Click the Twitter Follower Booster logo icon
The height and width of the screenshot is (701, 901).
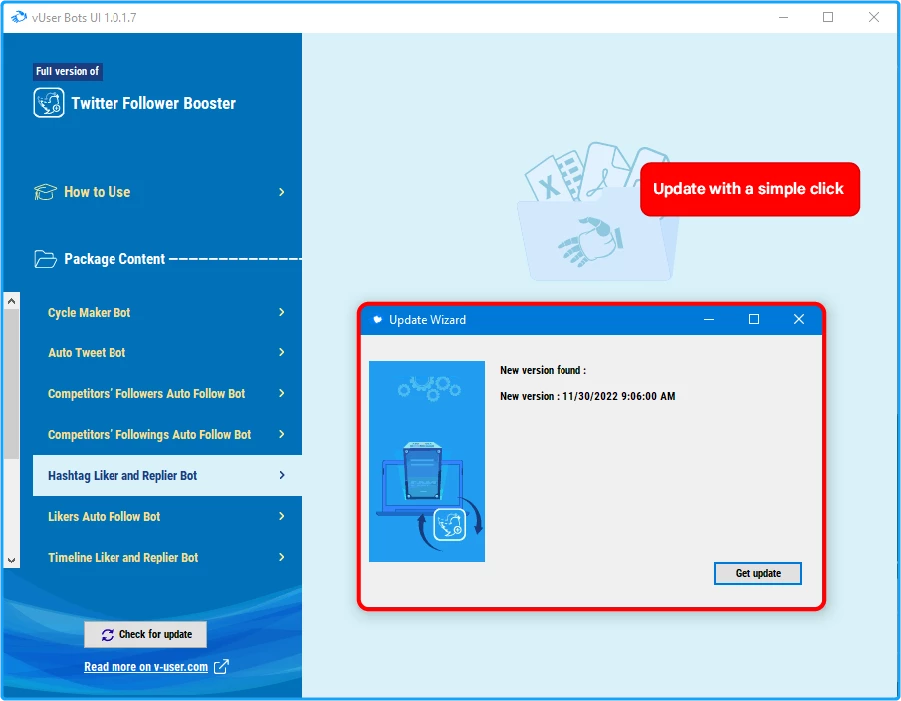(x=49, y=103)
